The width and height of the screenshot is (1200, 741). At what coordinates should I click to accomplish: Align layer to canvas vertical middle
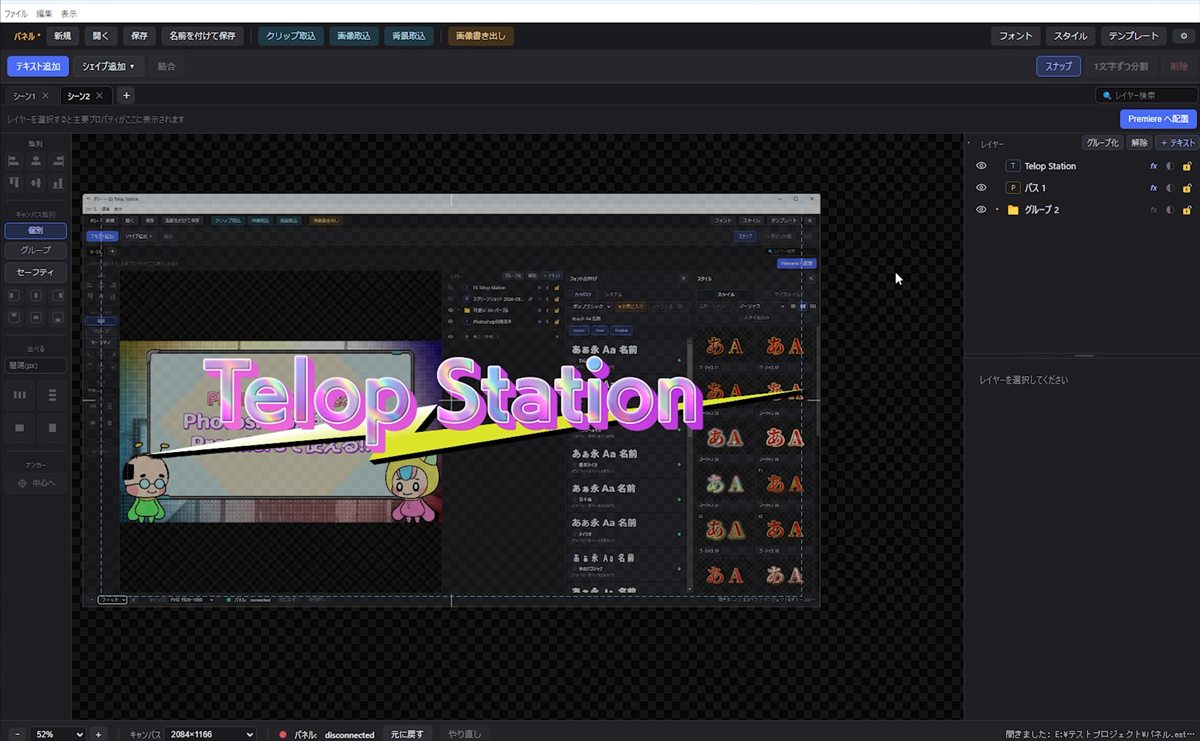click(36, 318)
